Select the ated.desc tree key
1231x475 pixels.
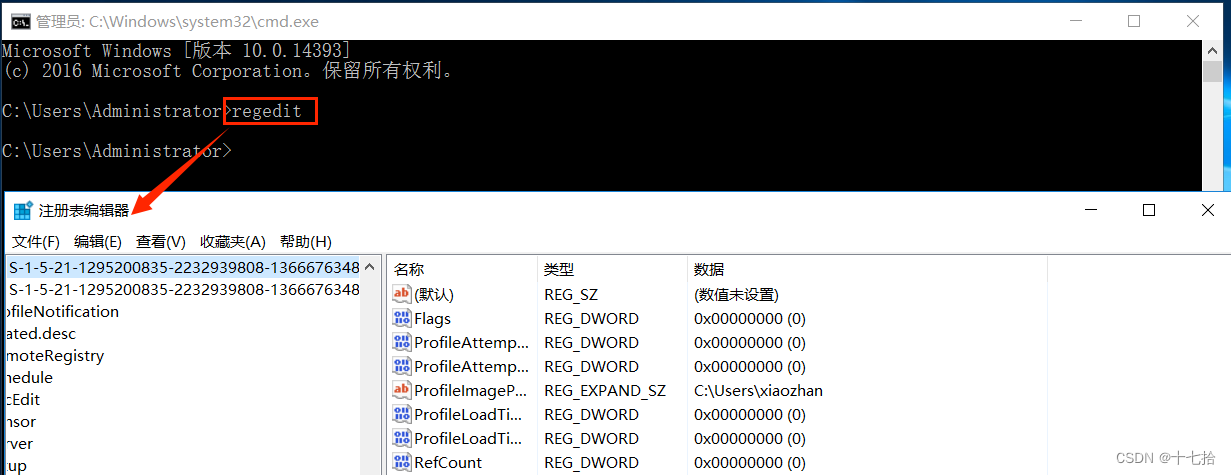point(40,333)
